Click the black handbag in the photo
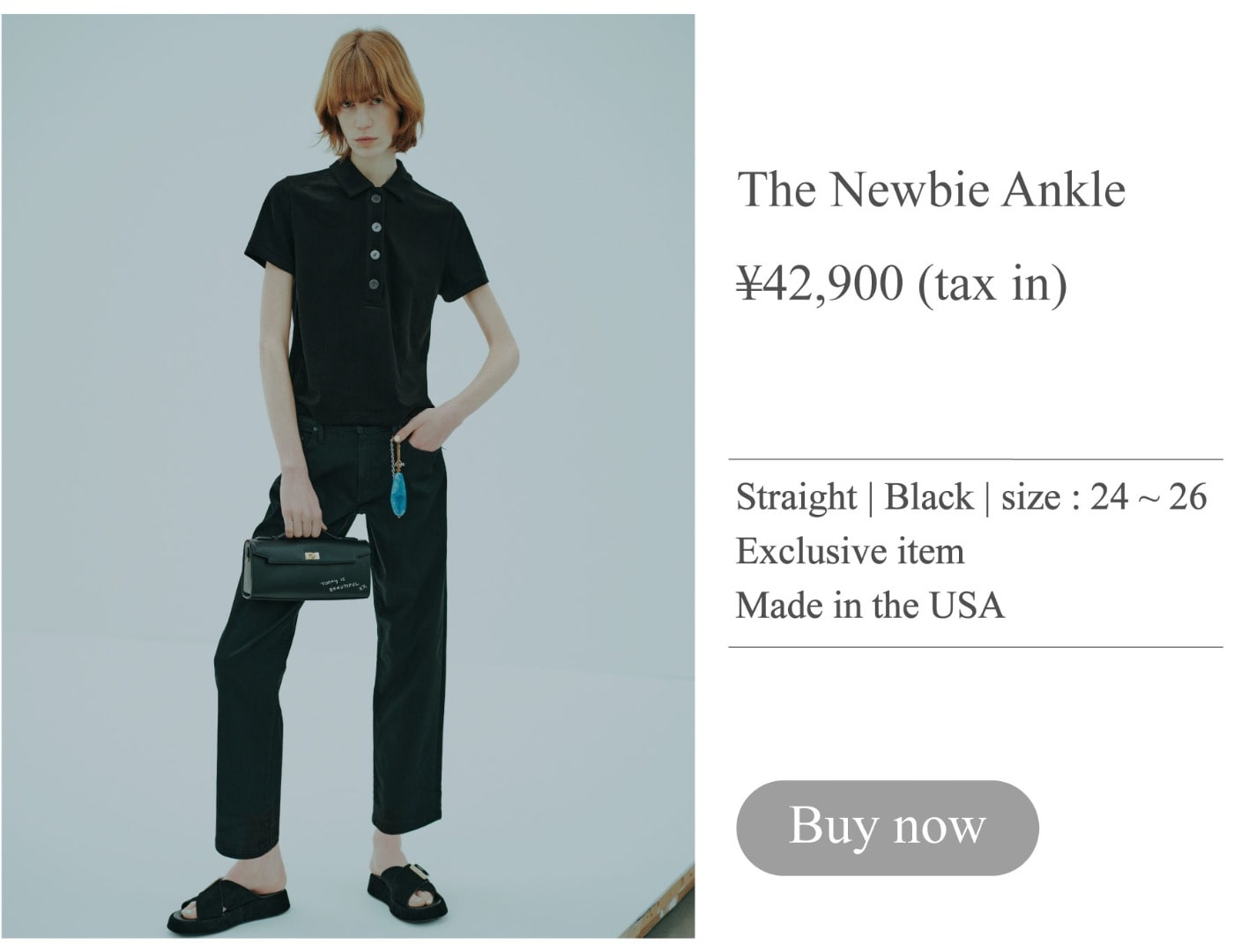This screenshot has height=952, width=1256. [x=307, y=567]
